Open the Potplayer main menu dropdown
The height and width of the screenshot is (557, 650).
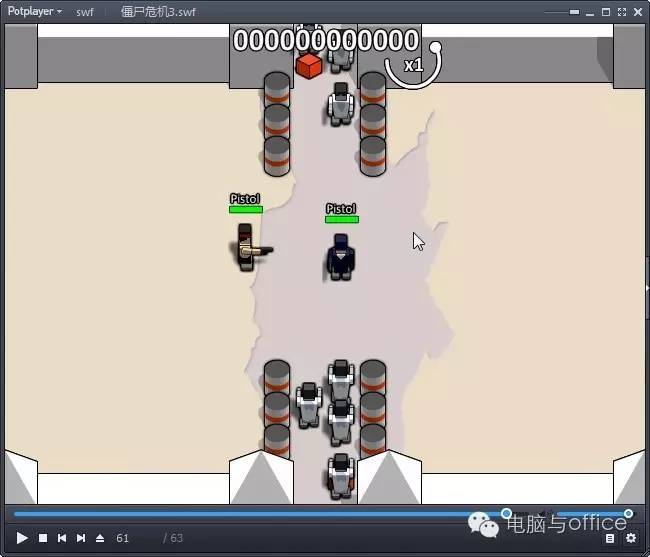pyautogui.click(x=35, y=11)
